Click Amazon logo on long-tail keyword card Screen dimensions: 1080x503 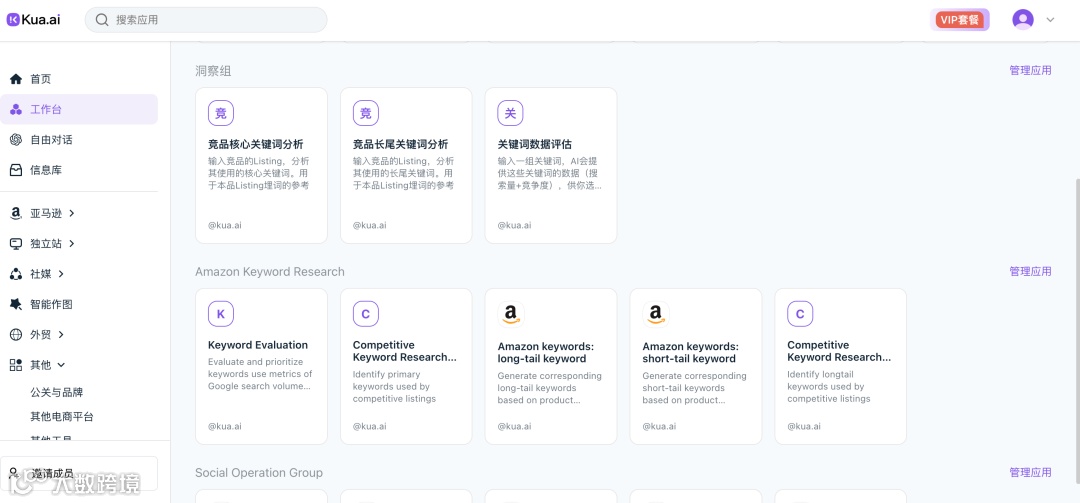[510, 314]
